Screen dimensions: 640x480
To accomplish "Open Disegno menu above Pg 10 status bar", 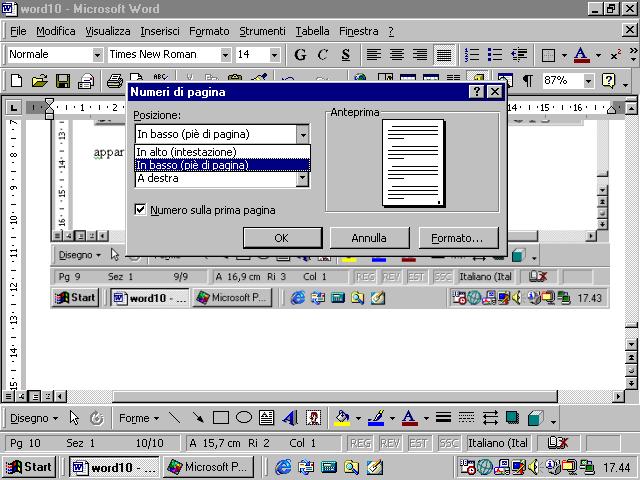I will 34,418.
